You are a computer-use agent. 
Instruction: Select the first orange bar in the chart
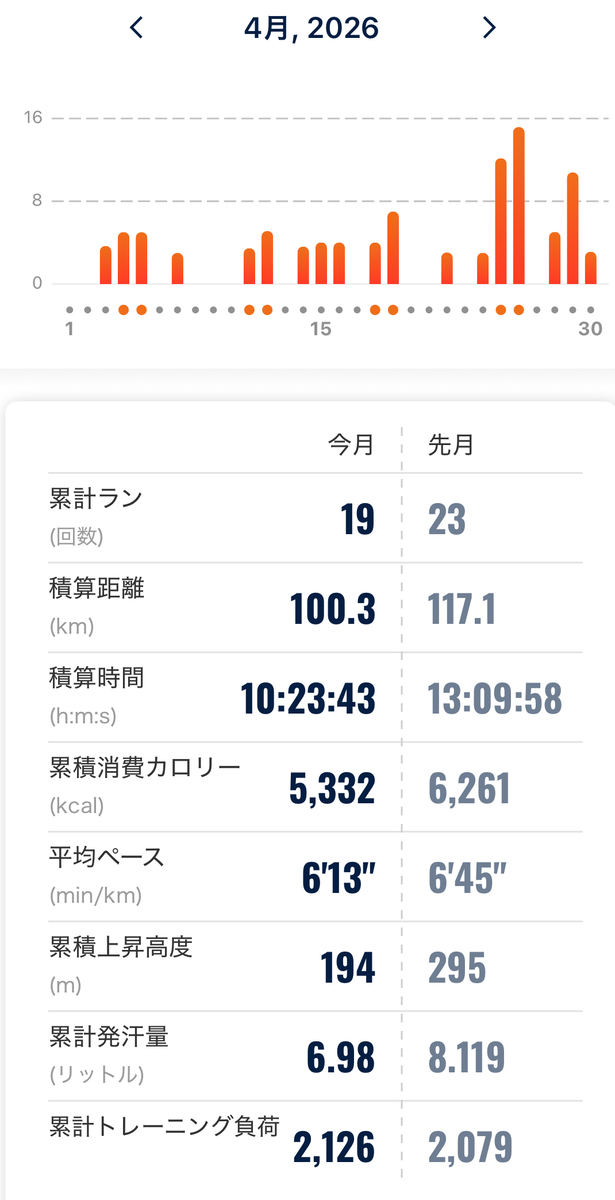point(106,265)
